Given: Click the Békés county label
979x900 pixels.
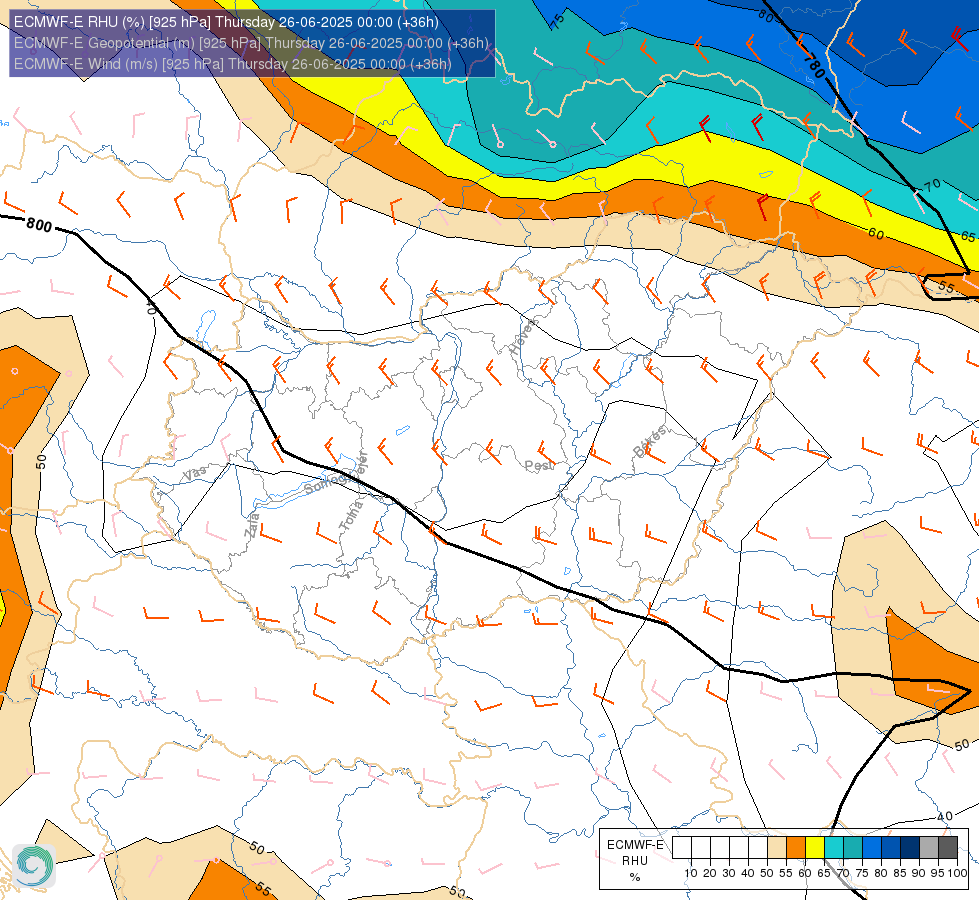Looking at the screenshot, I should tap(649, 441).
